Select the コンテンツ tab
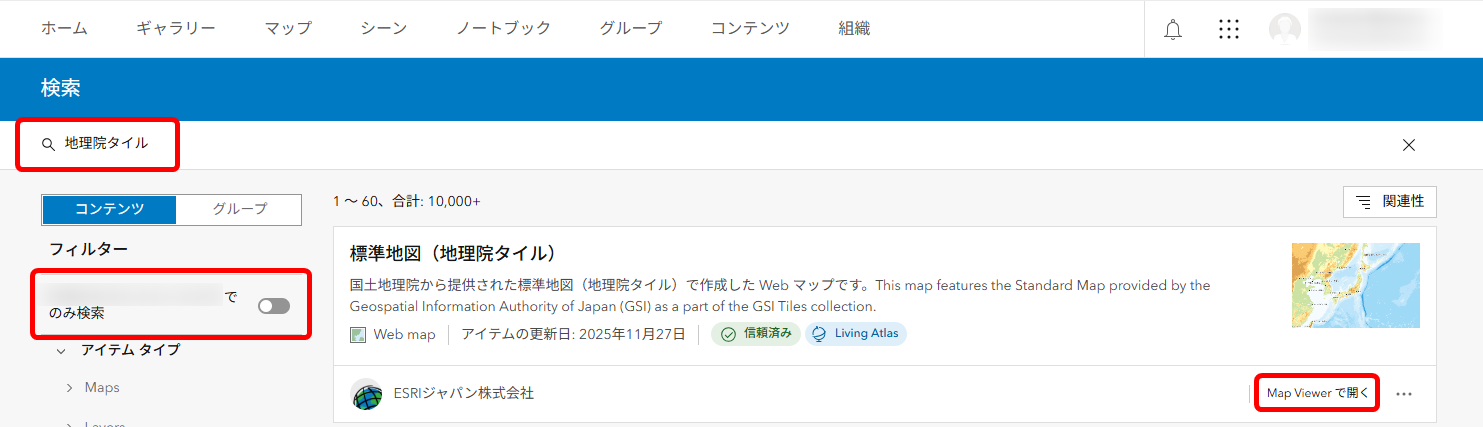 click(110, 209)
